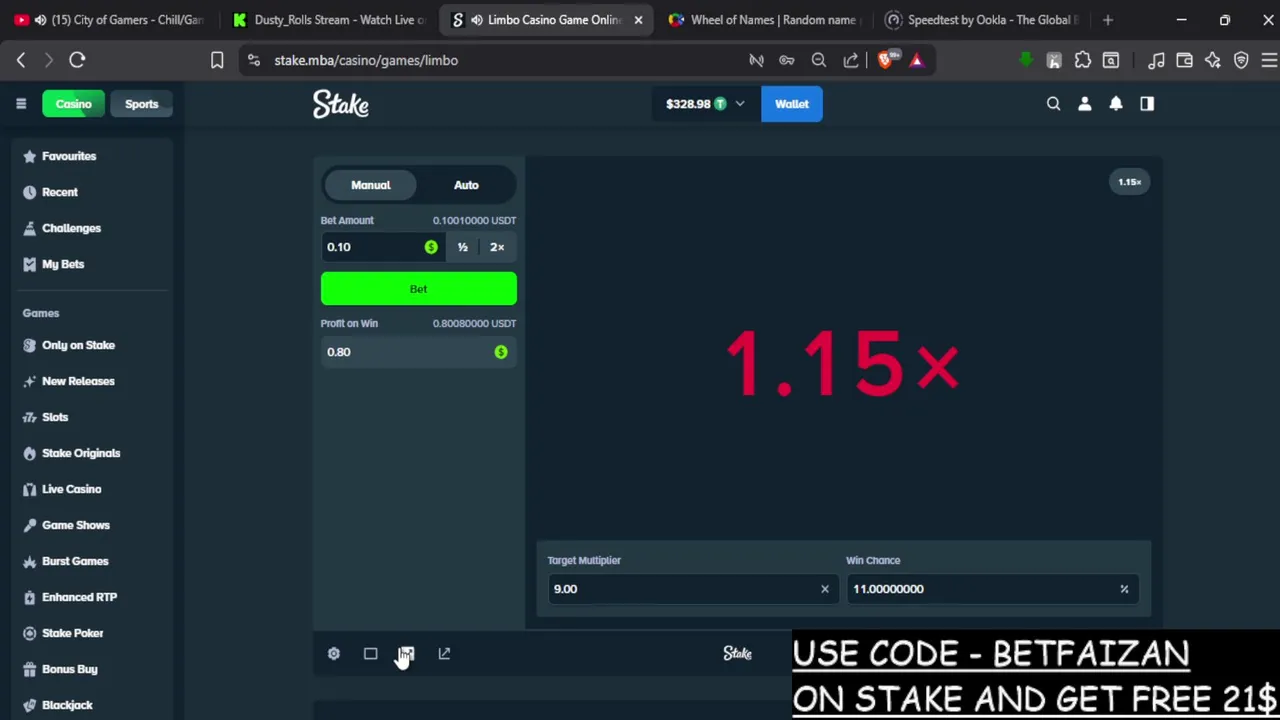Open game settings gear icon

(334, 654)
